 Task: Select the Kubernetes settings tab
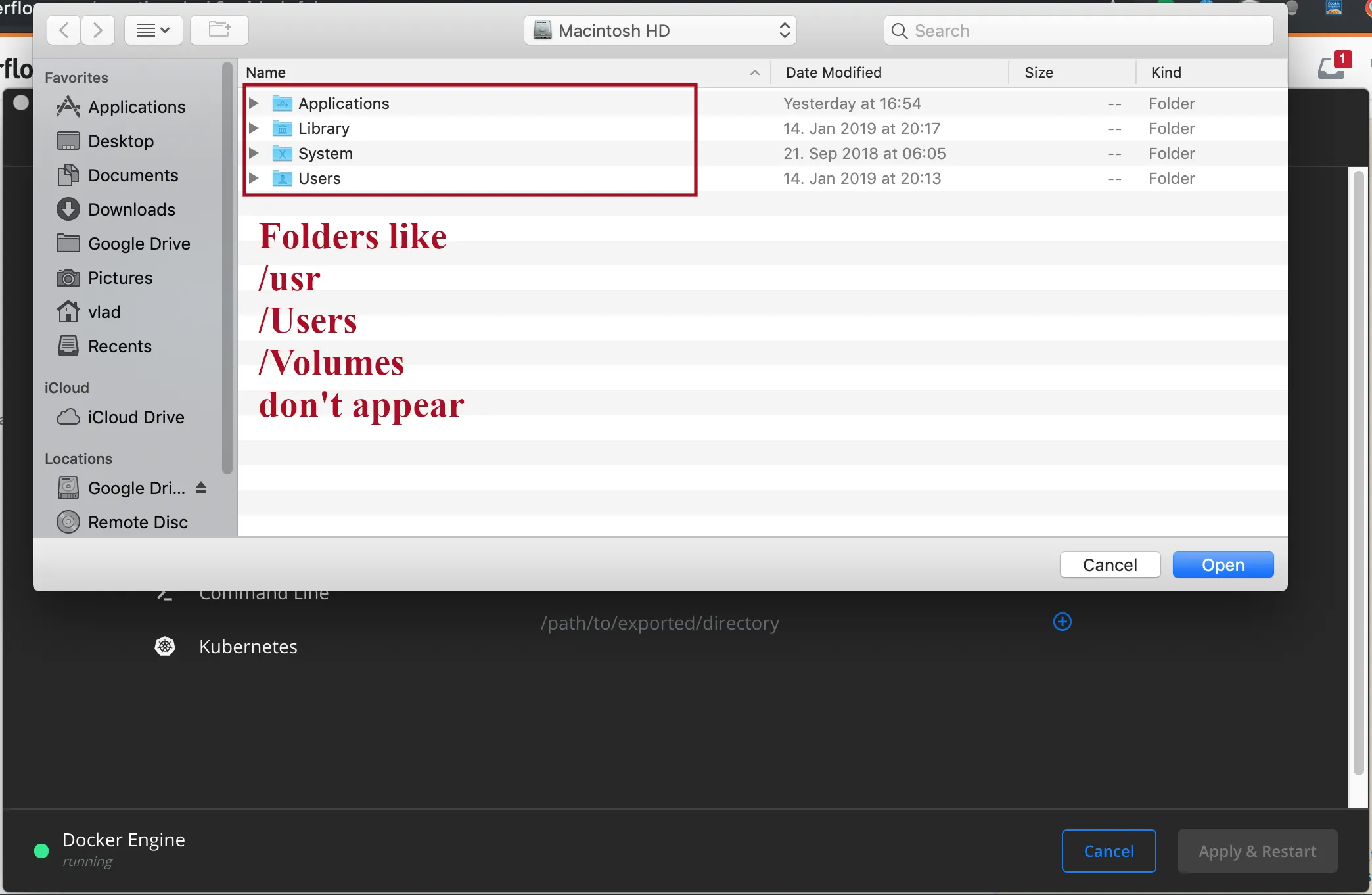click(x=248, y=647)
